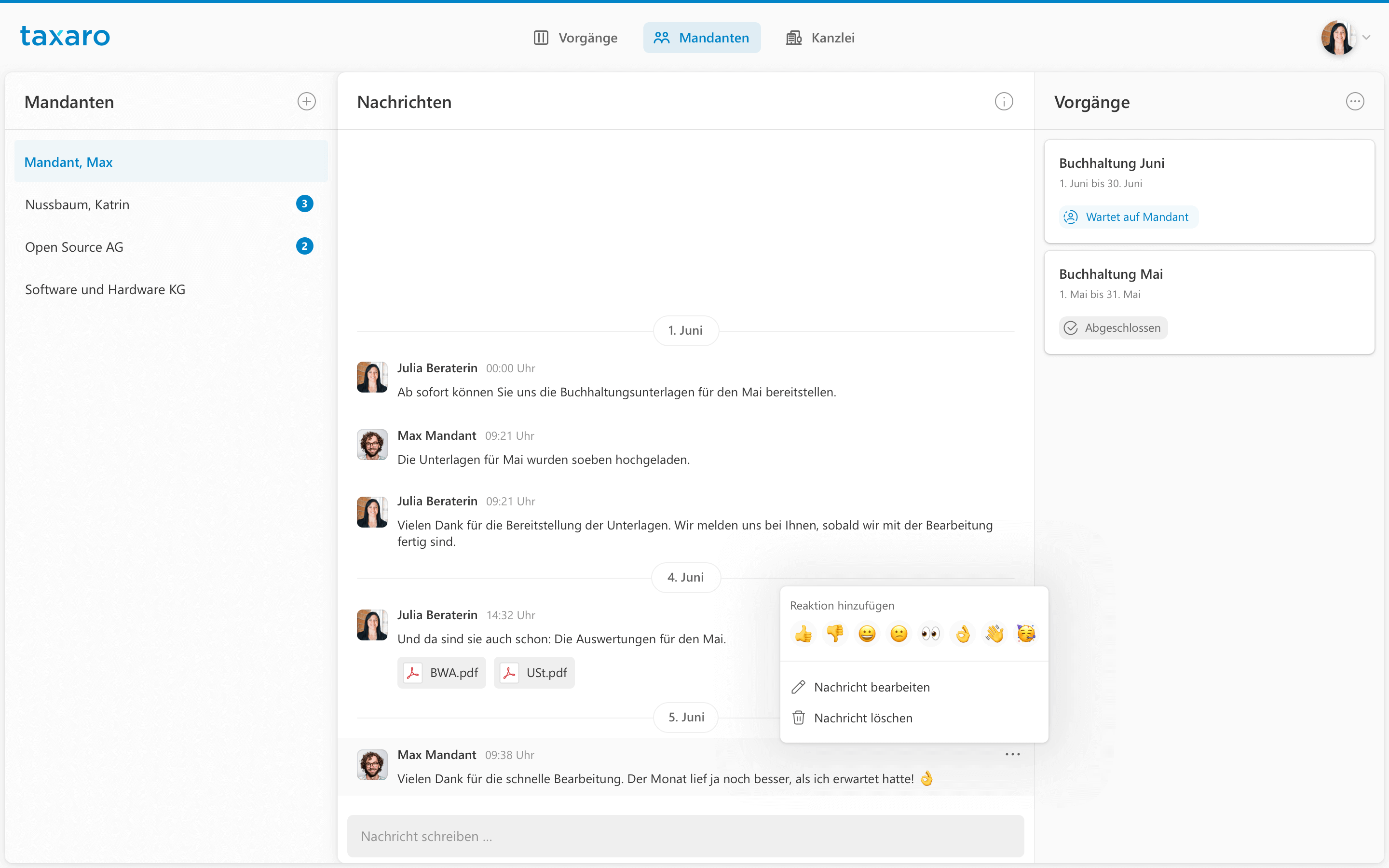React with grinning face emoji

coord(867,634)
